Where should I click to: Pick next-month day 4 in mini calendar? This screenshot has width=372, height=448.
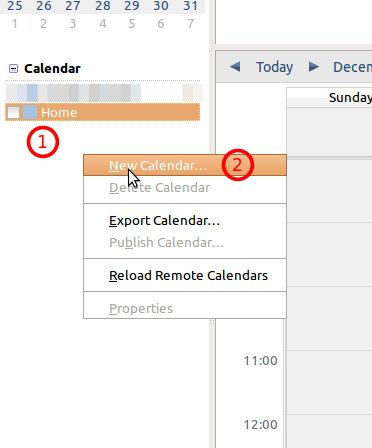[103, 24]
